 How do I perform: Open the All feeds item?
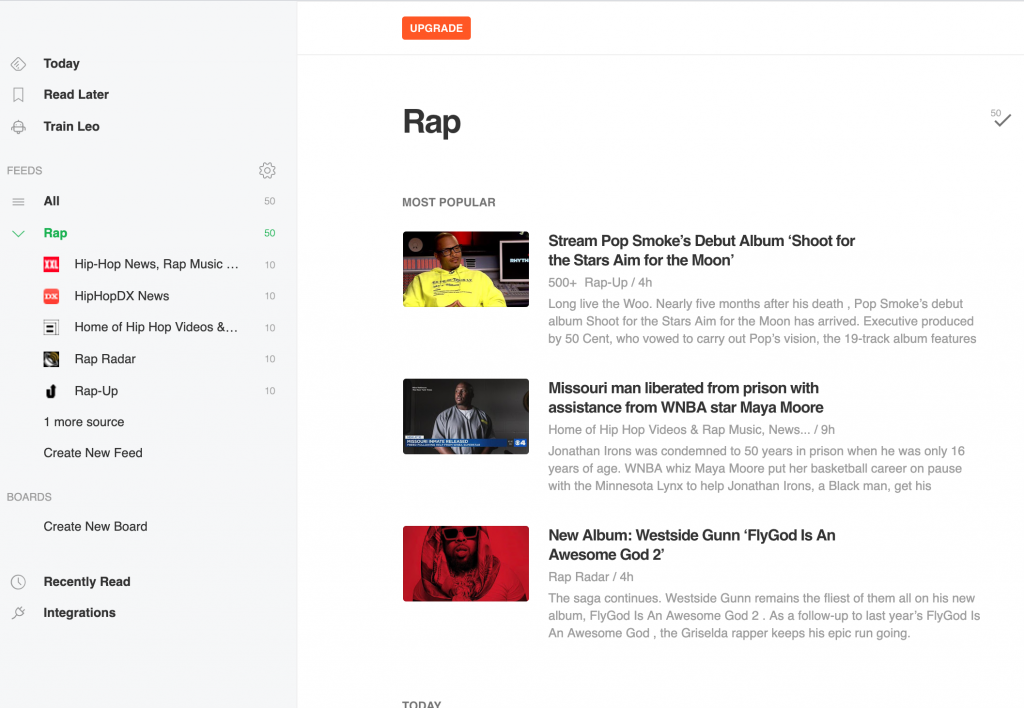click(52, 201)
